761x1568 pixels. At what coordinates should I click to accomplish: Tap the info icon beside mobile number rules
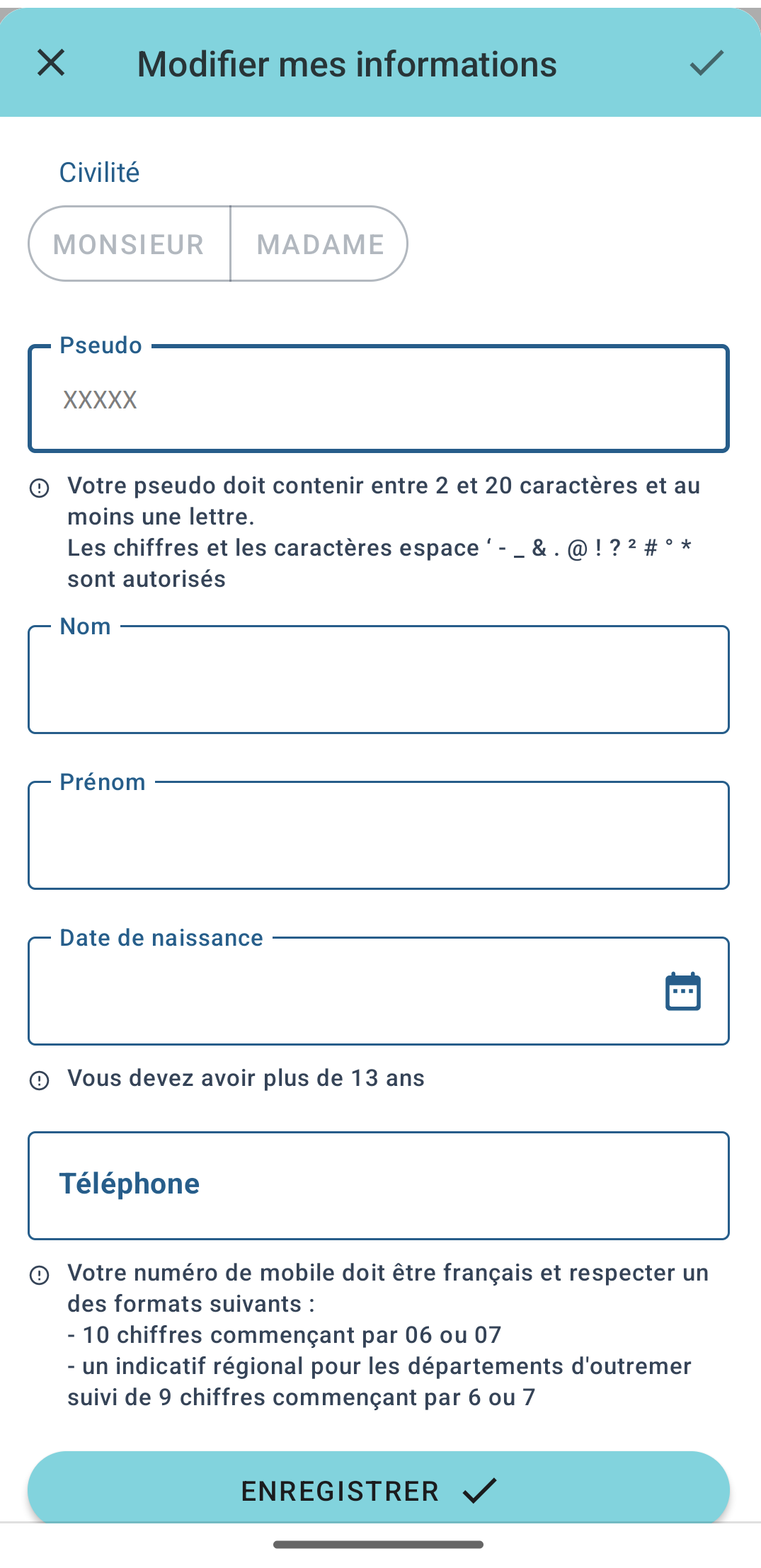tap(40, 1275)
